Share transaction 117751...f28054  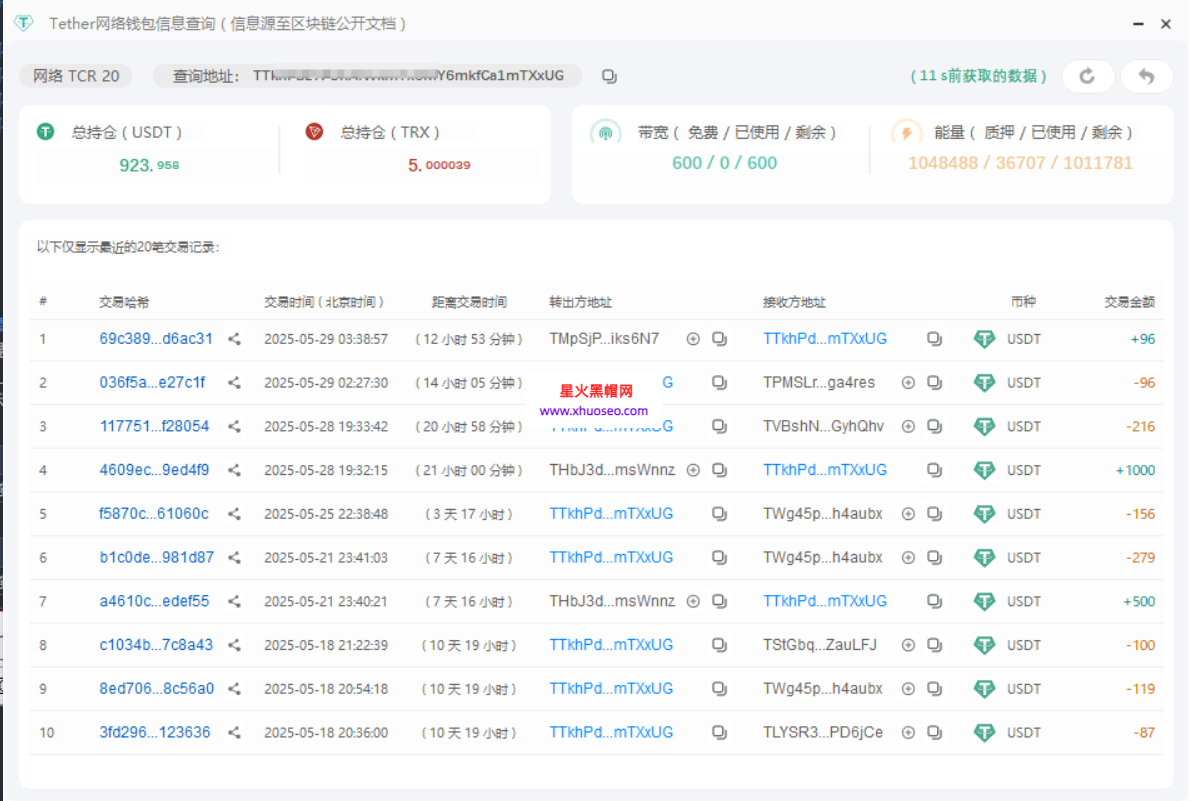pos(234,426)
